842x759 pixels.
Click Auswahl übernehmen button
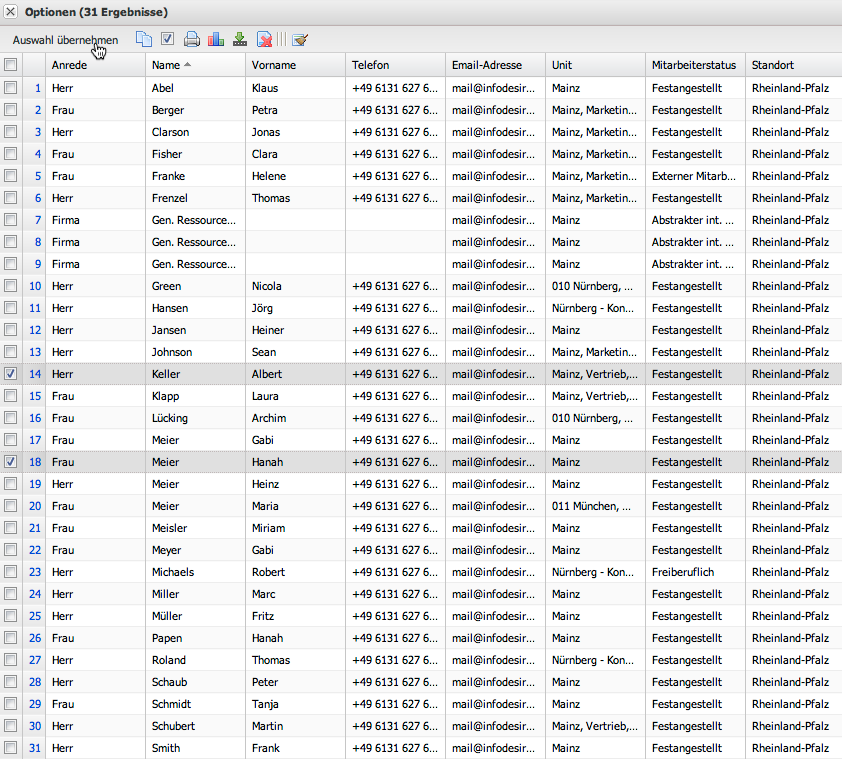tap(65, 40)
